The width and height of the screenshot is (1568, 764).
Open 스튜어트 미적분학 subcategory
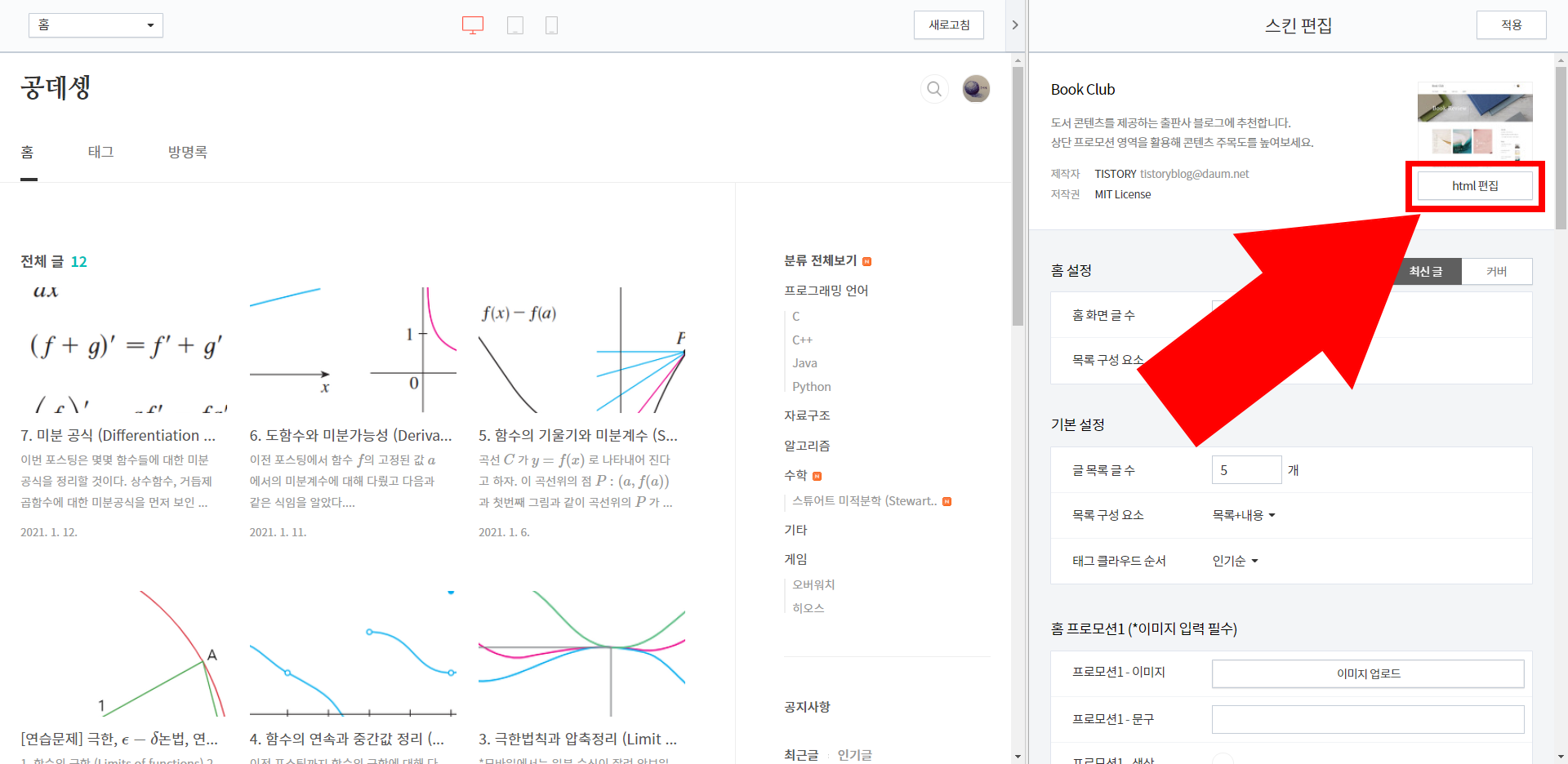pos(865,501)
